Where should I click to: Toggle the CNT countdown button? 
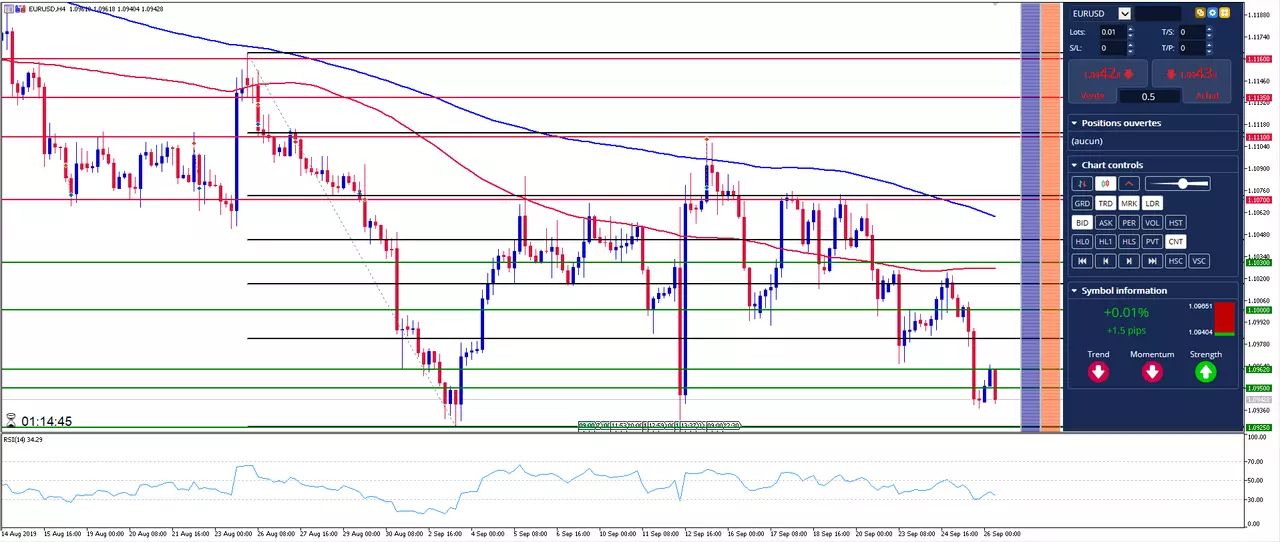coord(1176,241)
